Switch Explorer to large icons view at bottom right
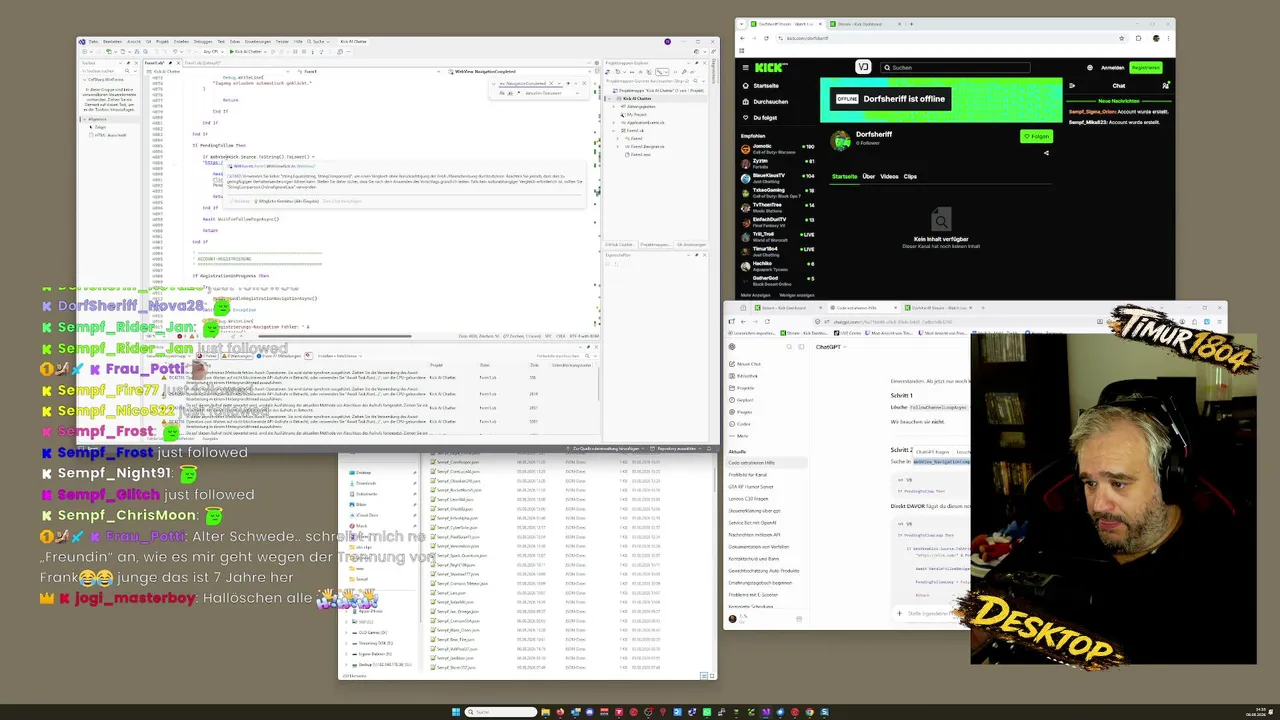The image size is (1280, 720). [x=712, y=676]
